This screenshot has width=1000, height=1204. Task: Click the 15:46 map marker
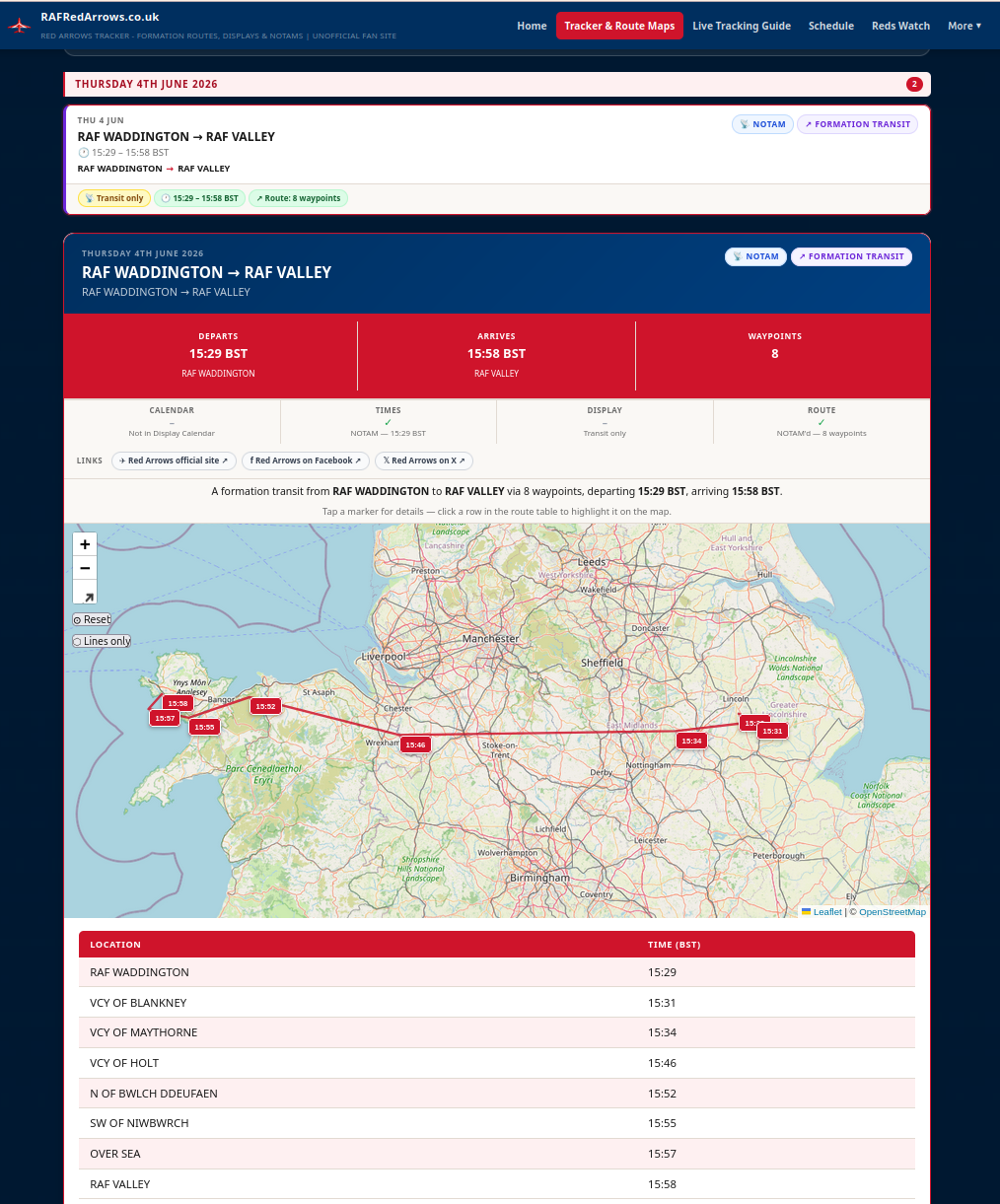click(x=415, y=745)
